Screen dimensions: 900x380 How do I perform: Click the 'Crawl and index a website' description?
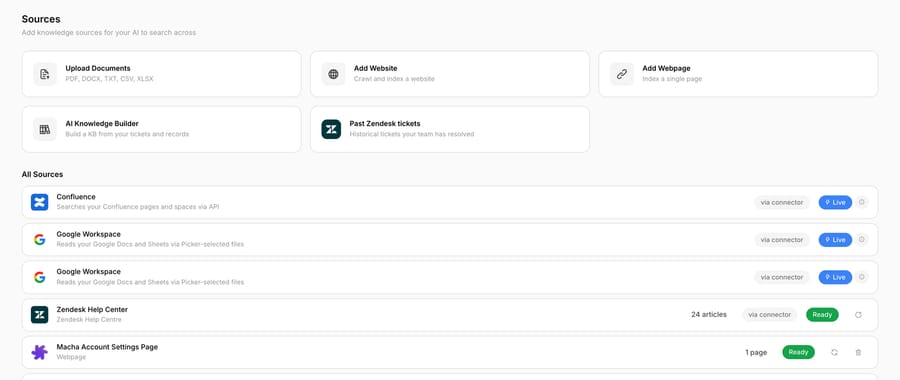point(394,79)
